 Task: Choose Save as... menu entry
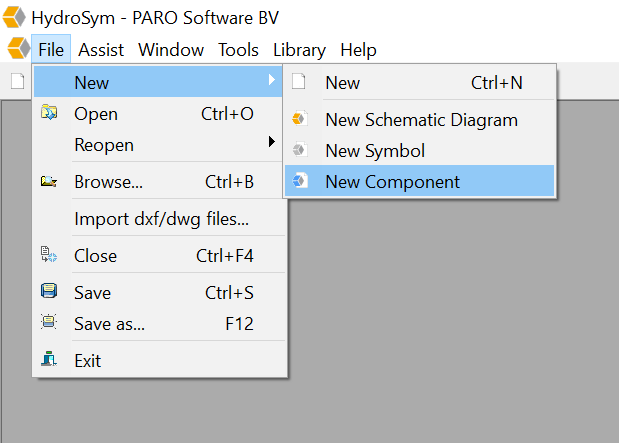coord(158,323)
